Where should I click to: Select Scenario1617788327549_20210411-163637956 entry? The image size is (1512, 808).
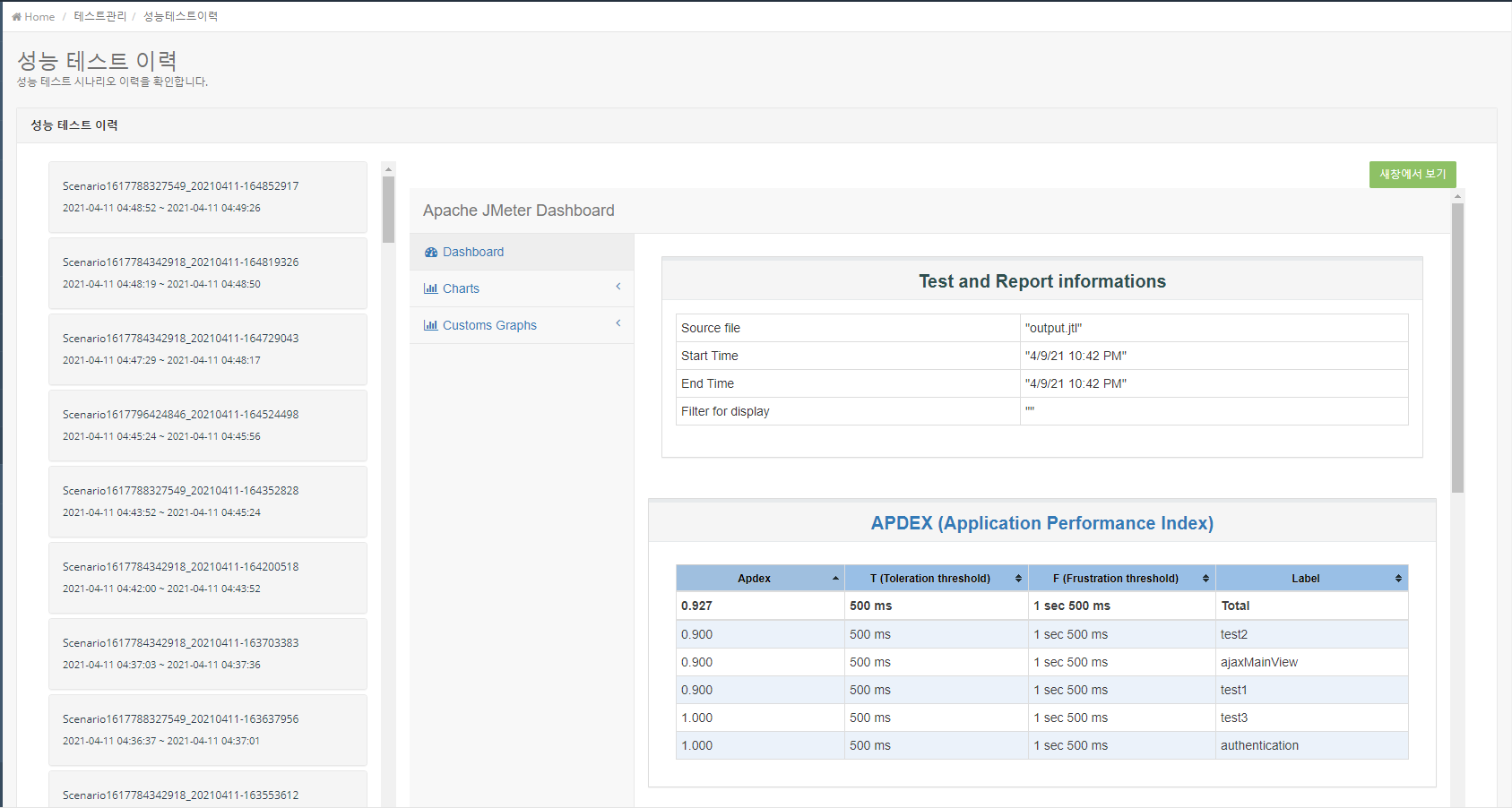pyautogui.click(x=208, y=730)
